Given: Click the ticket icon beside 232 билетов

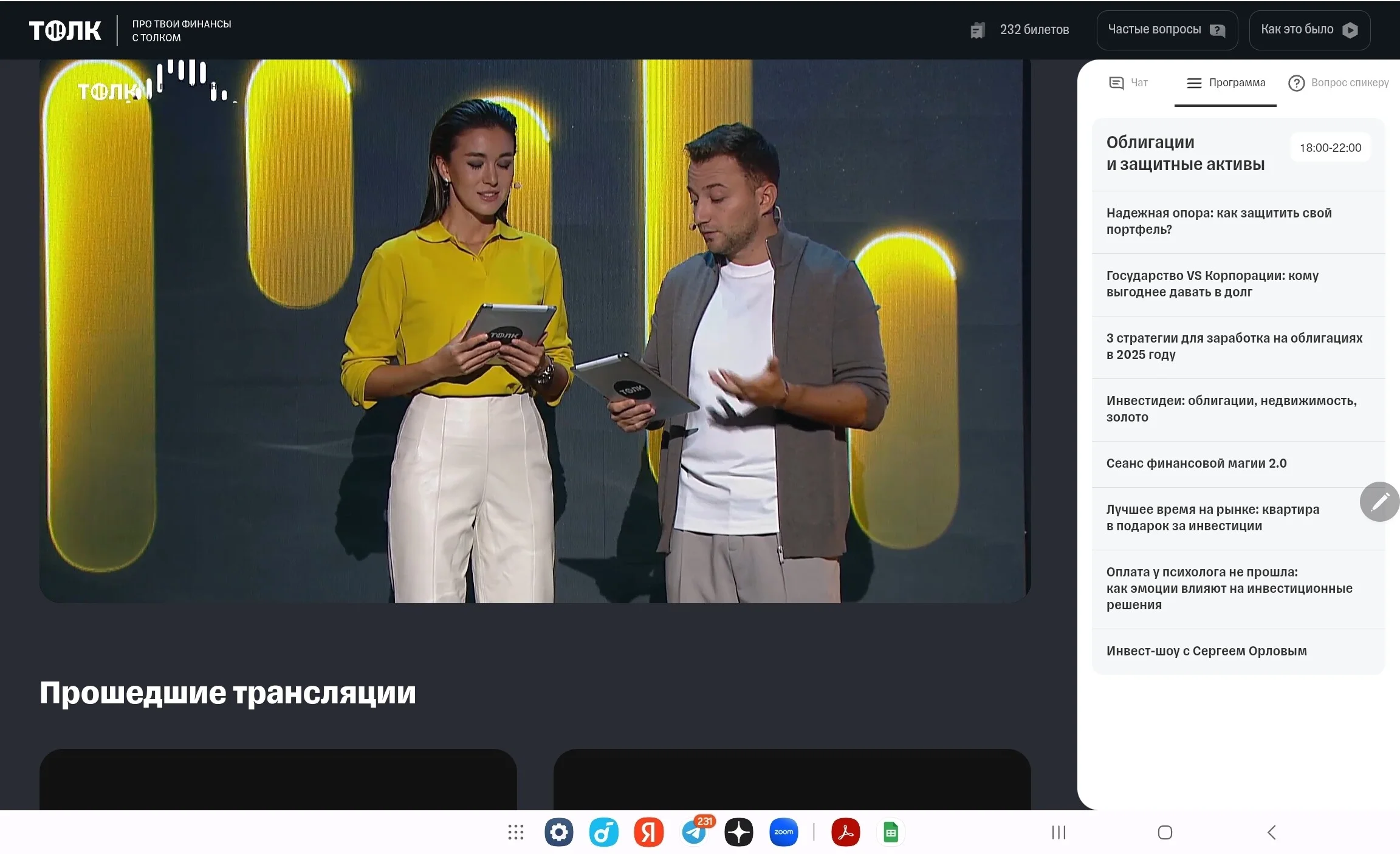Looking at the screenshot, I should [x=977, y=30].
